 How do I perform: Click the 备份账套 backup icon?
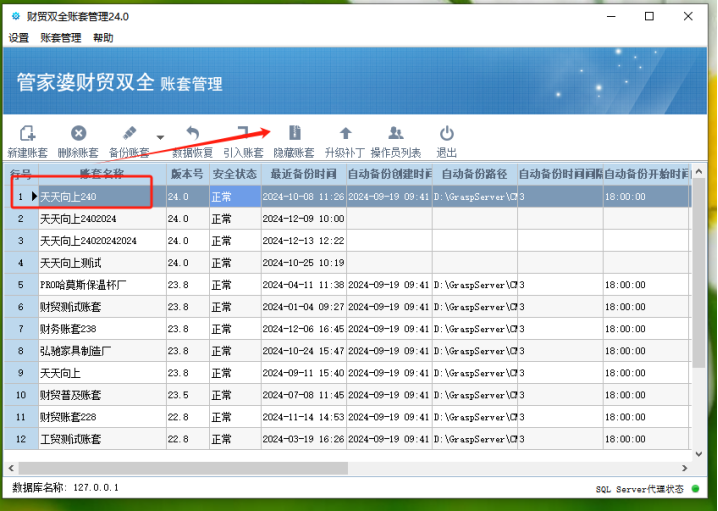[130, 133]
